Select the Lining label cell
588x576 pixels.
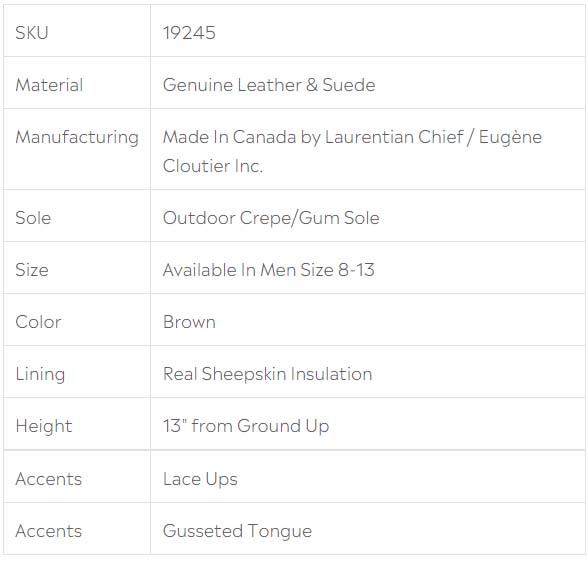click(77, 372)
